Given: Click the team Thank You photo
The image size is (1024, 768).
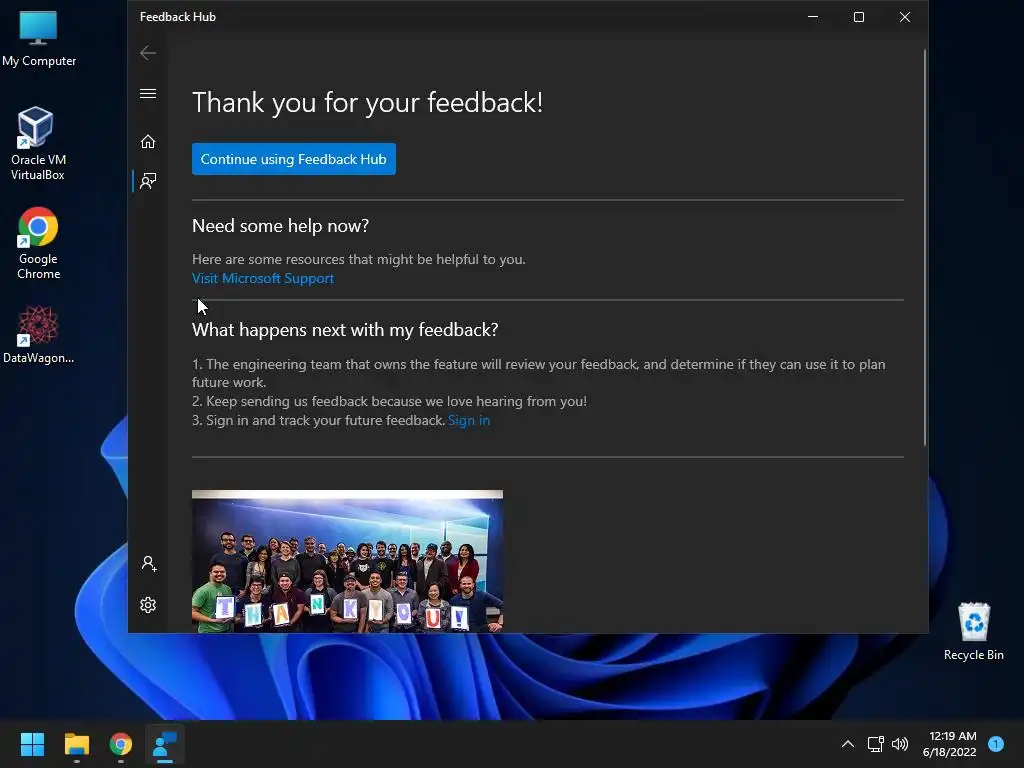Looking at the screenshot, I should click(347, 561).
